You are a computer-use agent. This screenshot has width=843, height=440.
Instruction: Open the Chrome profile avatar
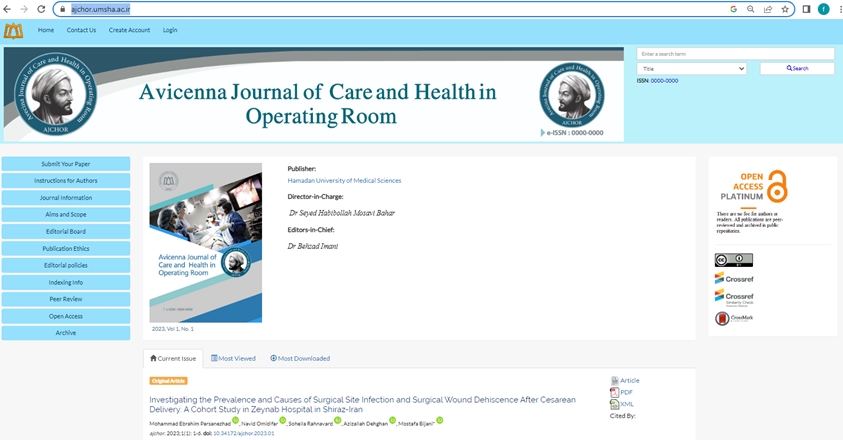824,9
